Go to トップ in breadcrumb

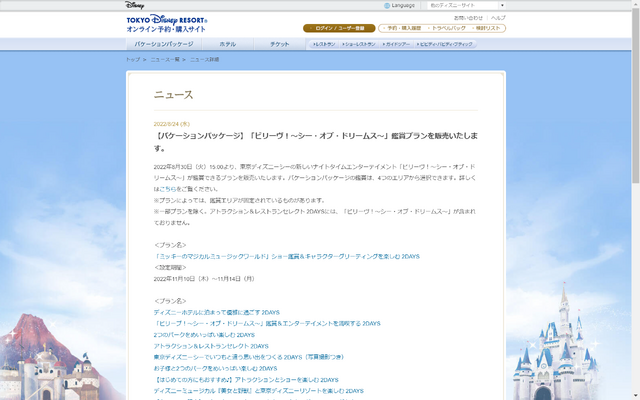[x=133, y=60]
